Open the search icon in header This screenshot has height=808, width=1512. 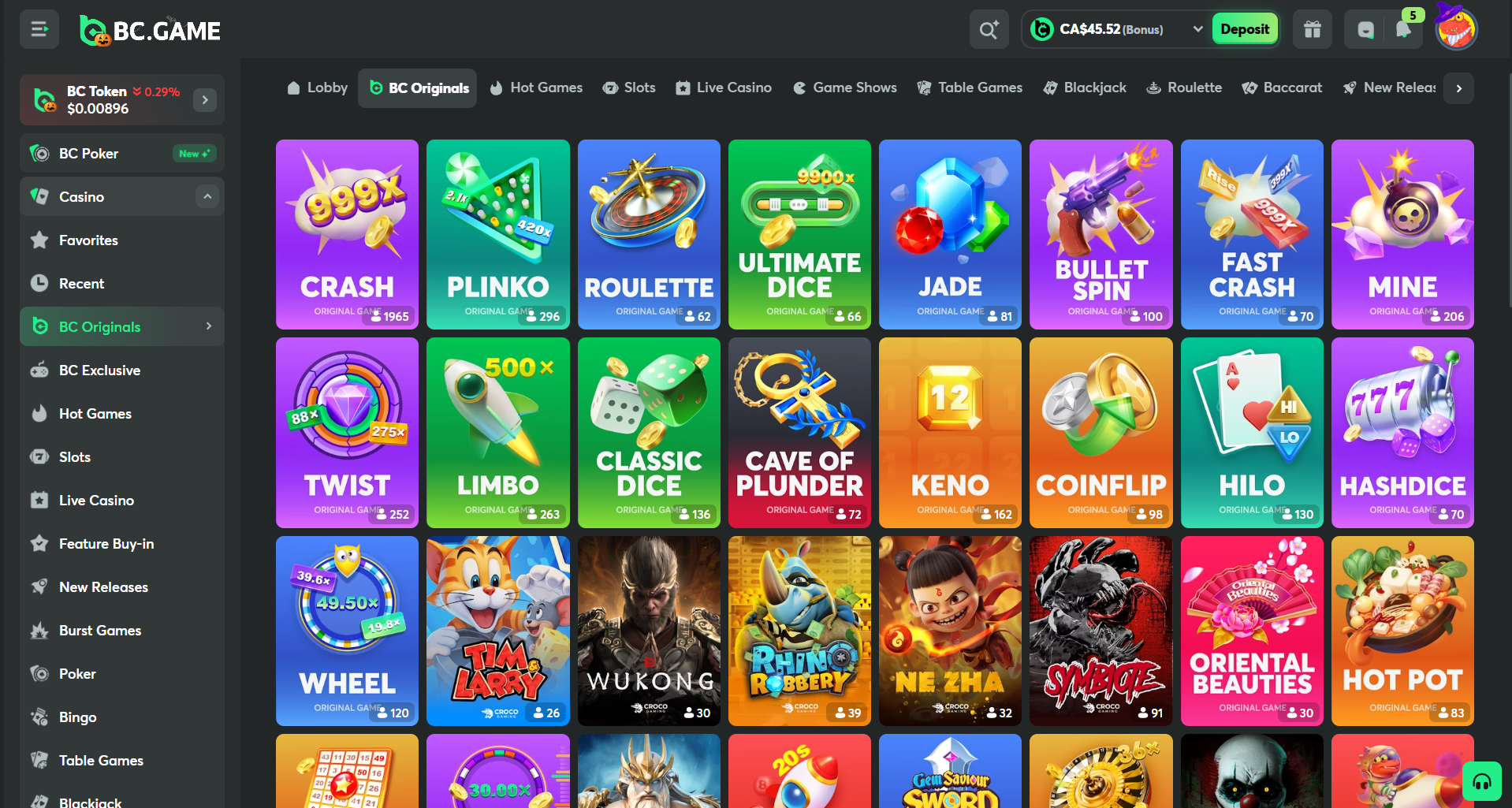pos(989,30)
